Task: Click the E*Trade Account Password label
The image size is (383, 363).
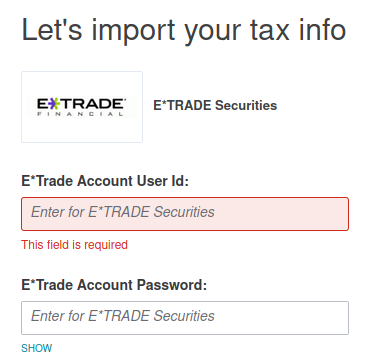Action: (x=114, y=285)
